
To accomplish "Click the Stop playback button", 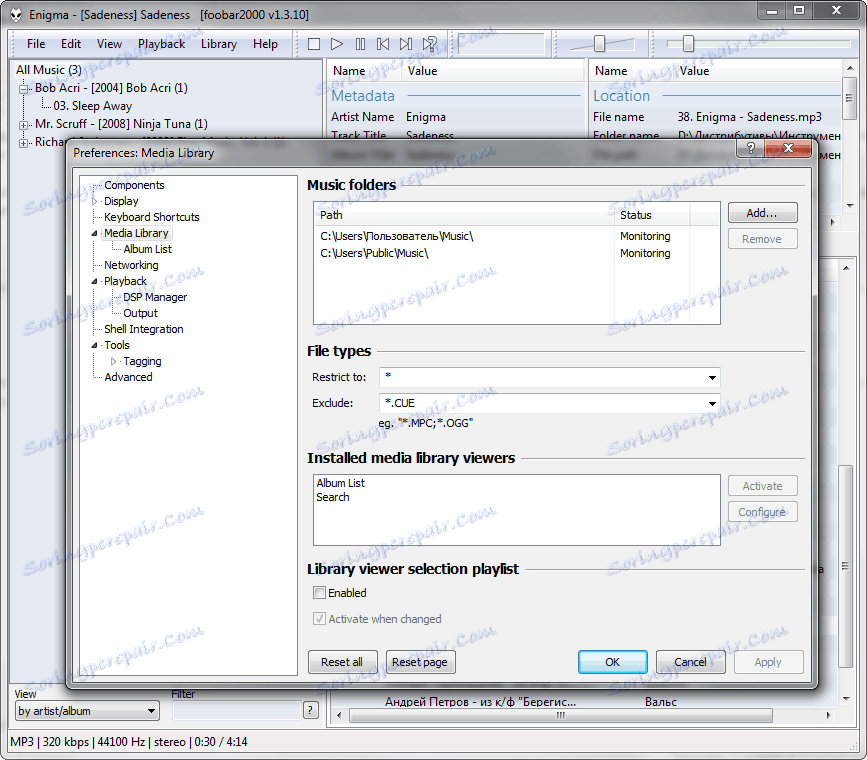I will point(314,44).
